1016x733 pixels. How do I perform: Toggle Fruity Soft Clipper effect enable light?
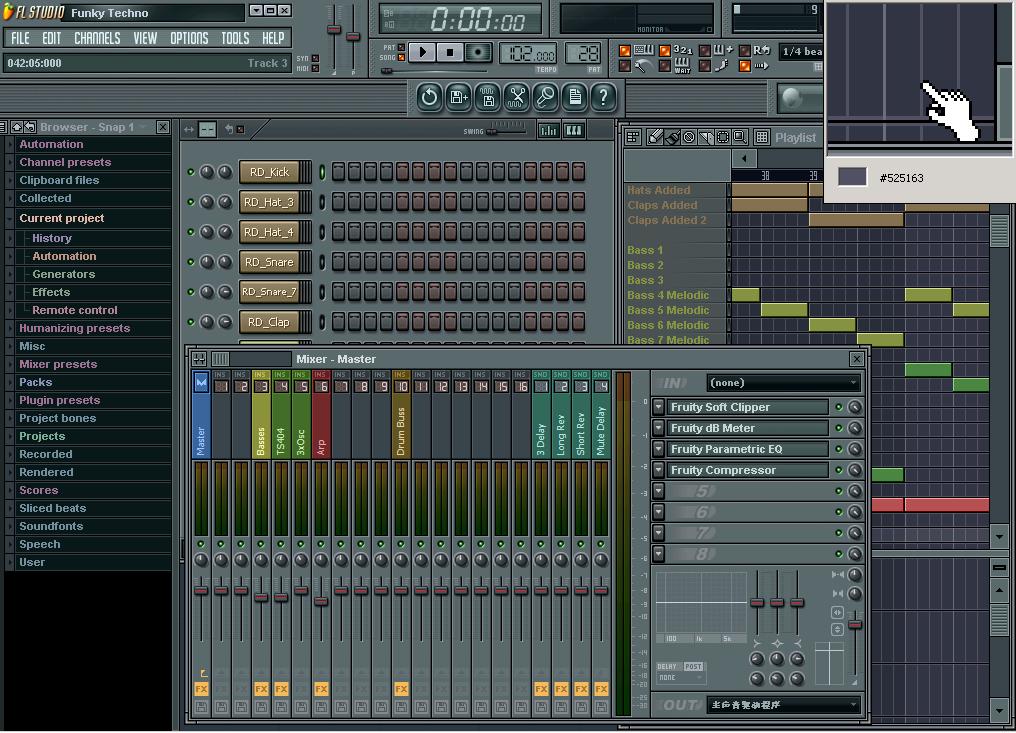(838, 407)
